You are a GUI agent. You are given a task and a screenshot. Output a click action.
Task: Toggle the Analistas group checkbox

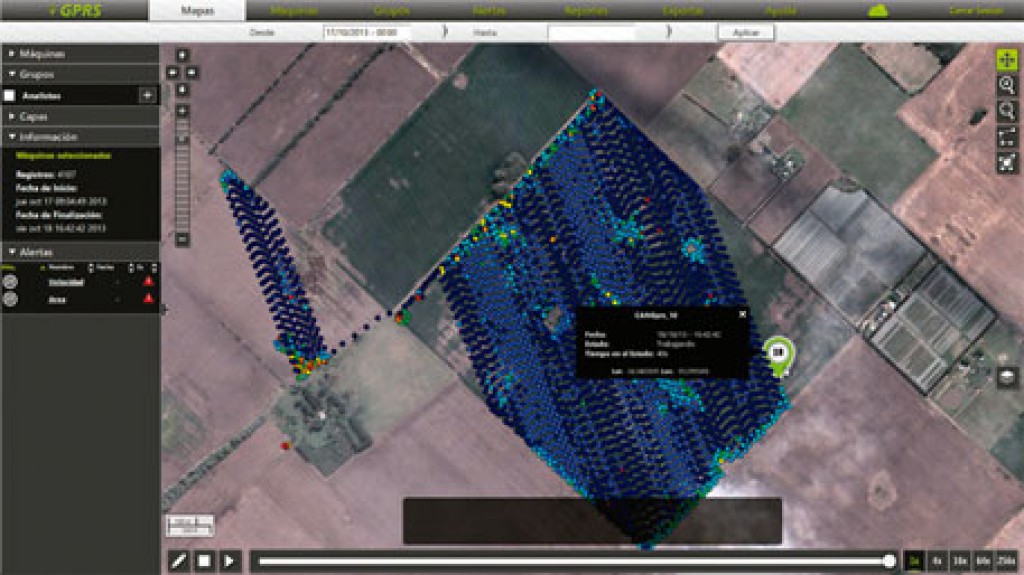[x=10, y=96]
